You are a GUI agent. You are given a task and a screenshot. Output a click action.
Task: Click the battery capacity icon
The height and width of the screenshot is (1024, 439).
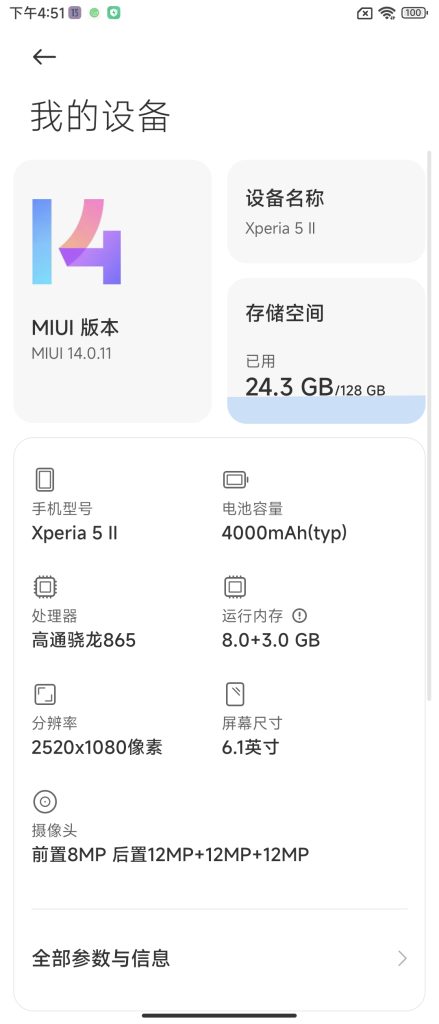235,480
